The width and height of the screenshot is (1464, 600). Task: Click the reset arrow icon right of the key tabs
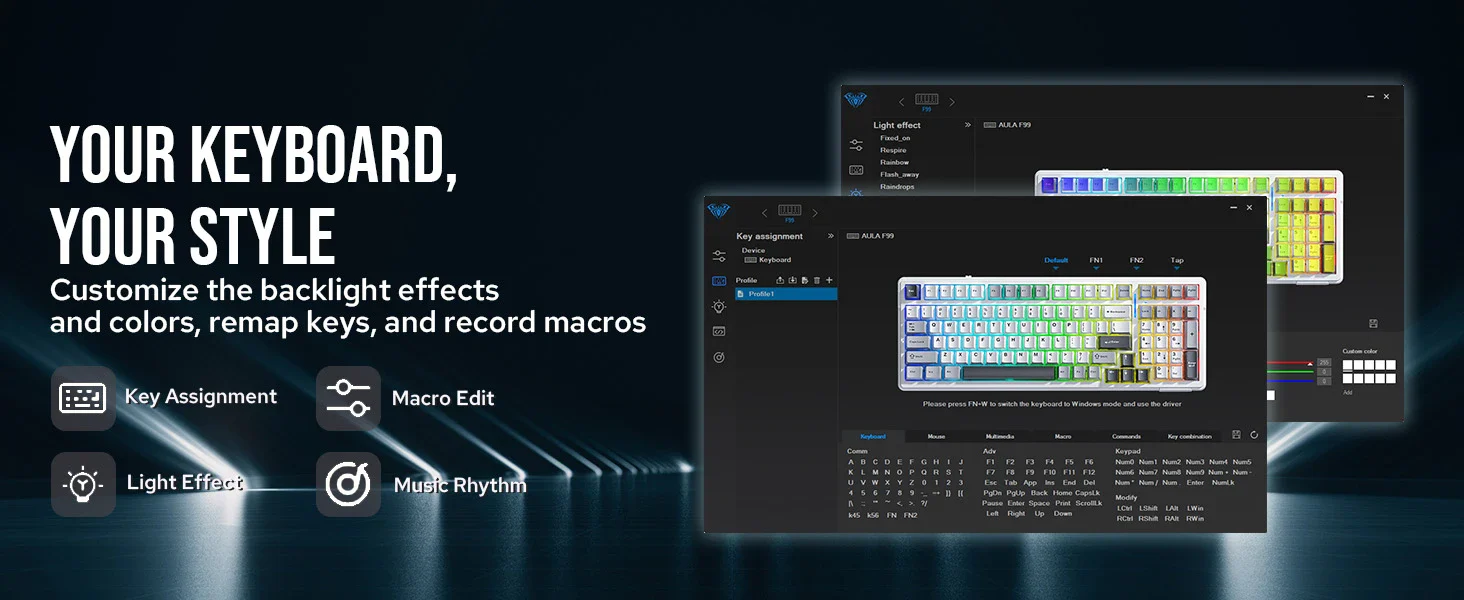coord(1254,435)
